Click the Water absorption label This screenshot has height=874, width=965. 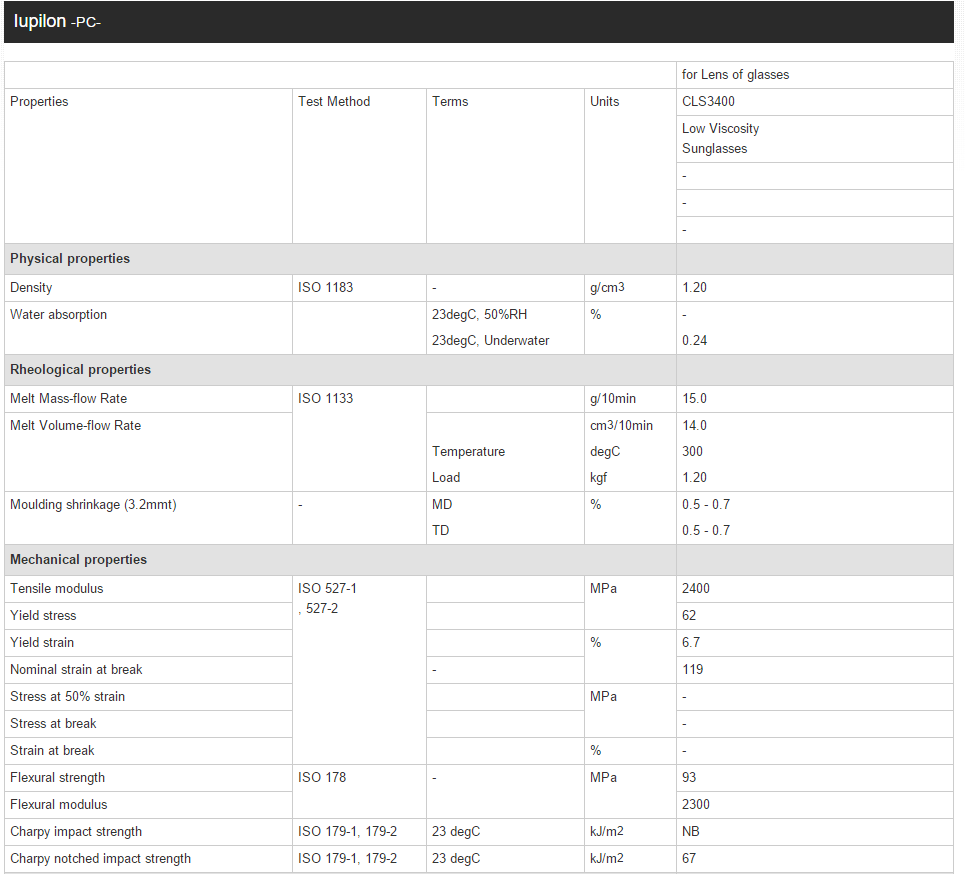[58, 315]
